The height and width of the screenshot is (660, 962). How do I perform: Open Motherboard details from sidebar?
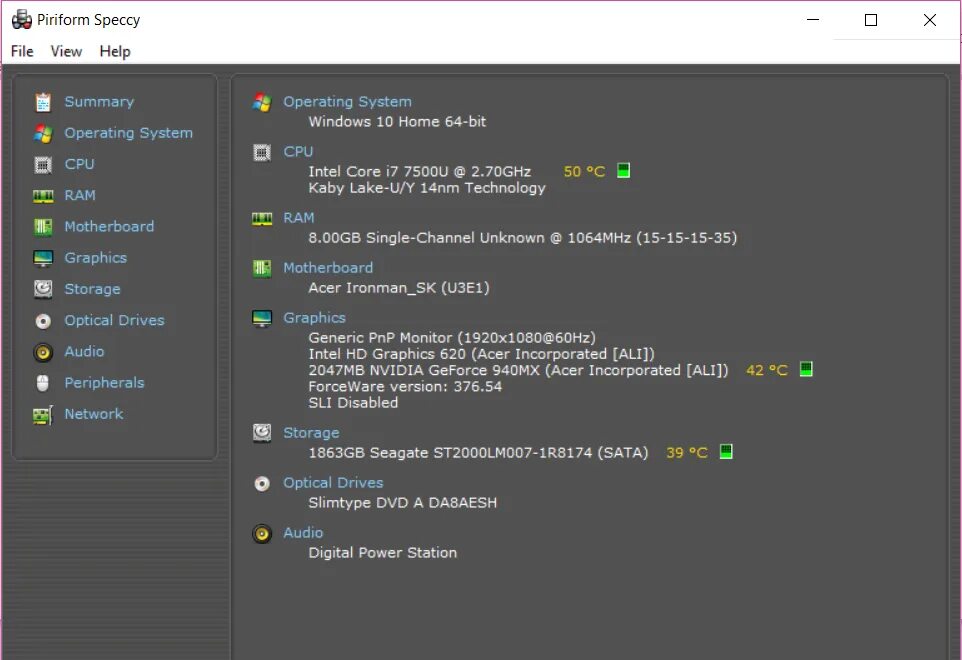point(109,227)
